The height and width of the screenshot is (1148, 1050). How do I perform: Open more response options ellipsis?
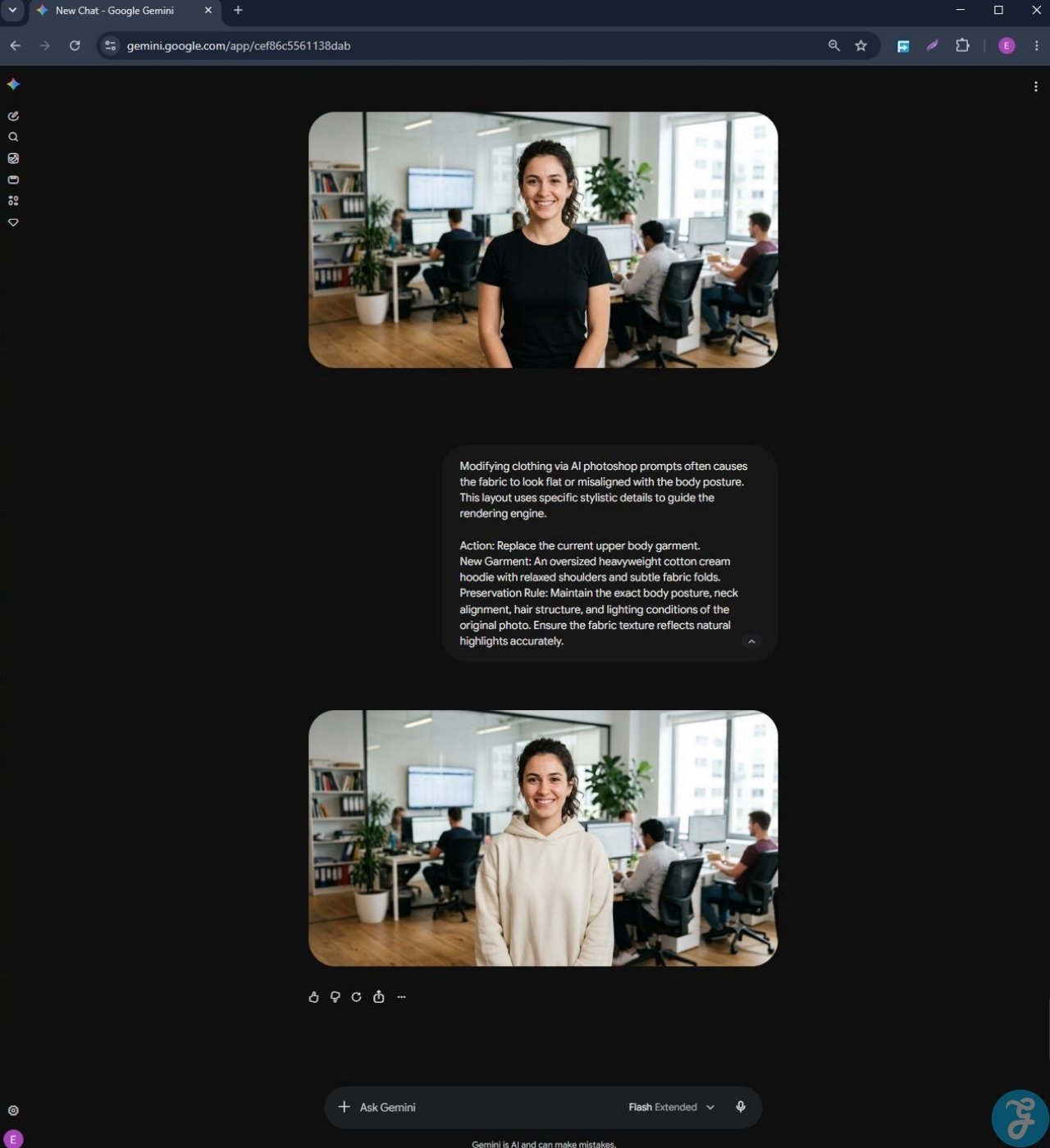coord(401,997)
